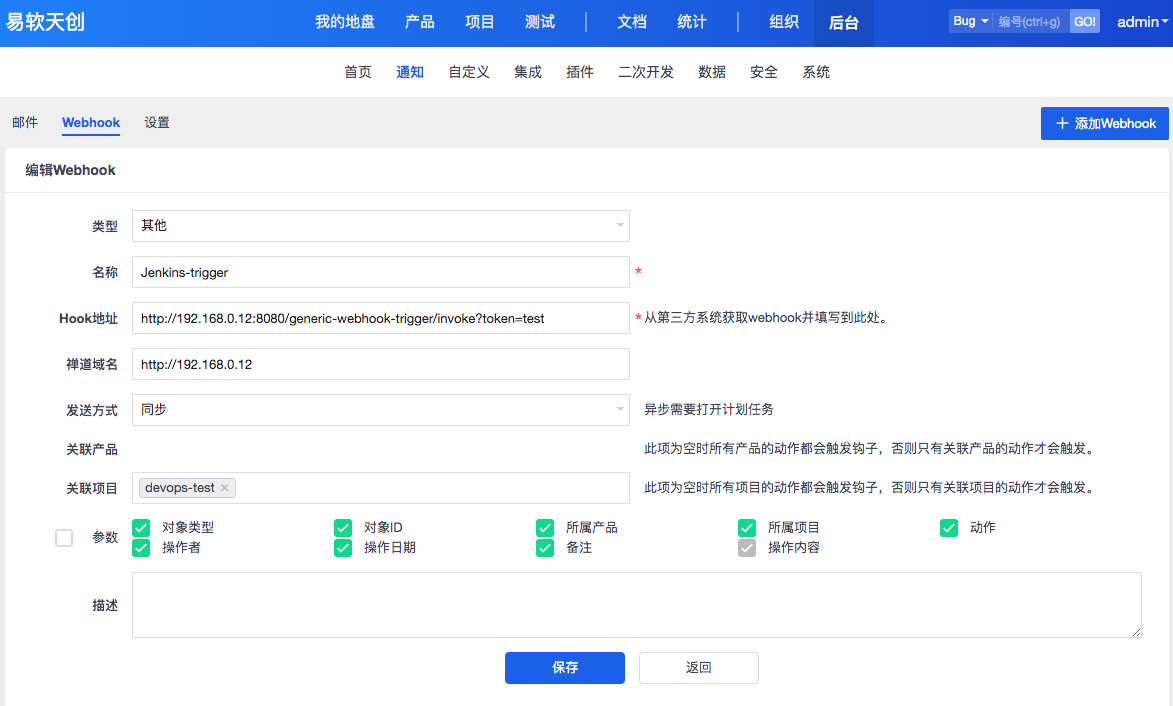Remove the devops-test tag with its x icon
Viewport: 1173px width, 706px height.
[225, 488]
